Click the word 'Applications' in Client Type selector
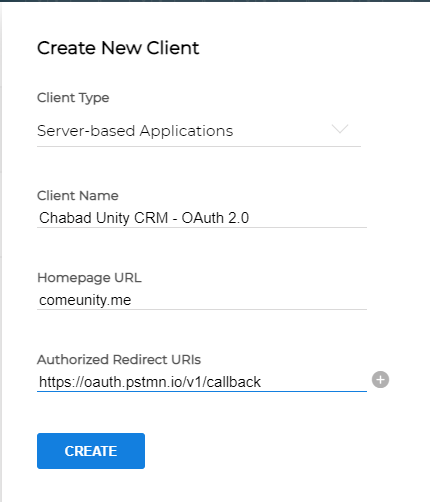The width and height of the screenshot is (430, 502). click(186, 131)
